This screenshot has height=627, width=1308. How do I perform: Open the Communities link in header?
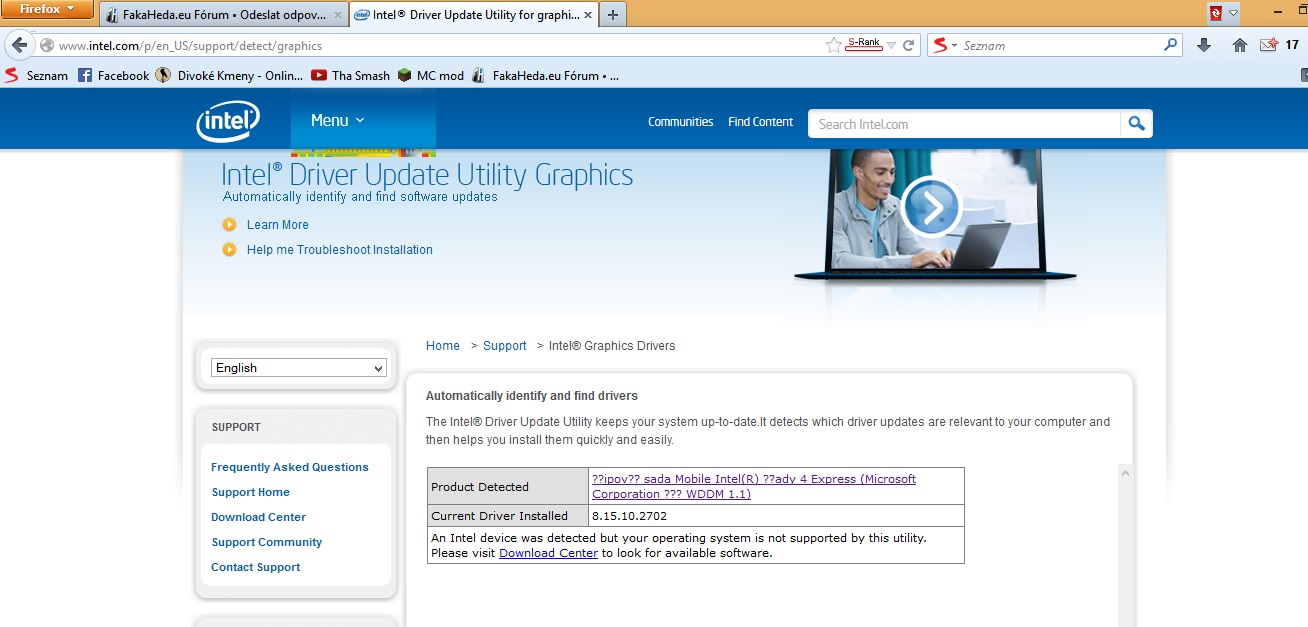pos(680,122)
